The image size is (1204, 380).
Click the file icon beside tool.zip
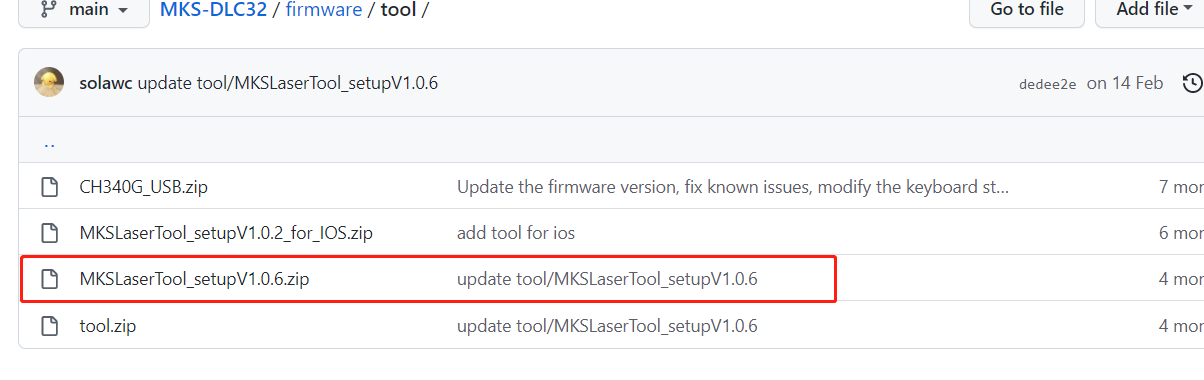49,326
